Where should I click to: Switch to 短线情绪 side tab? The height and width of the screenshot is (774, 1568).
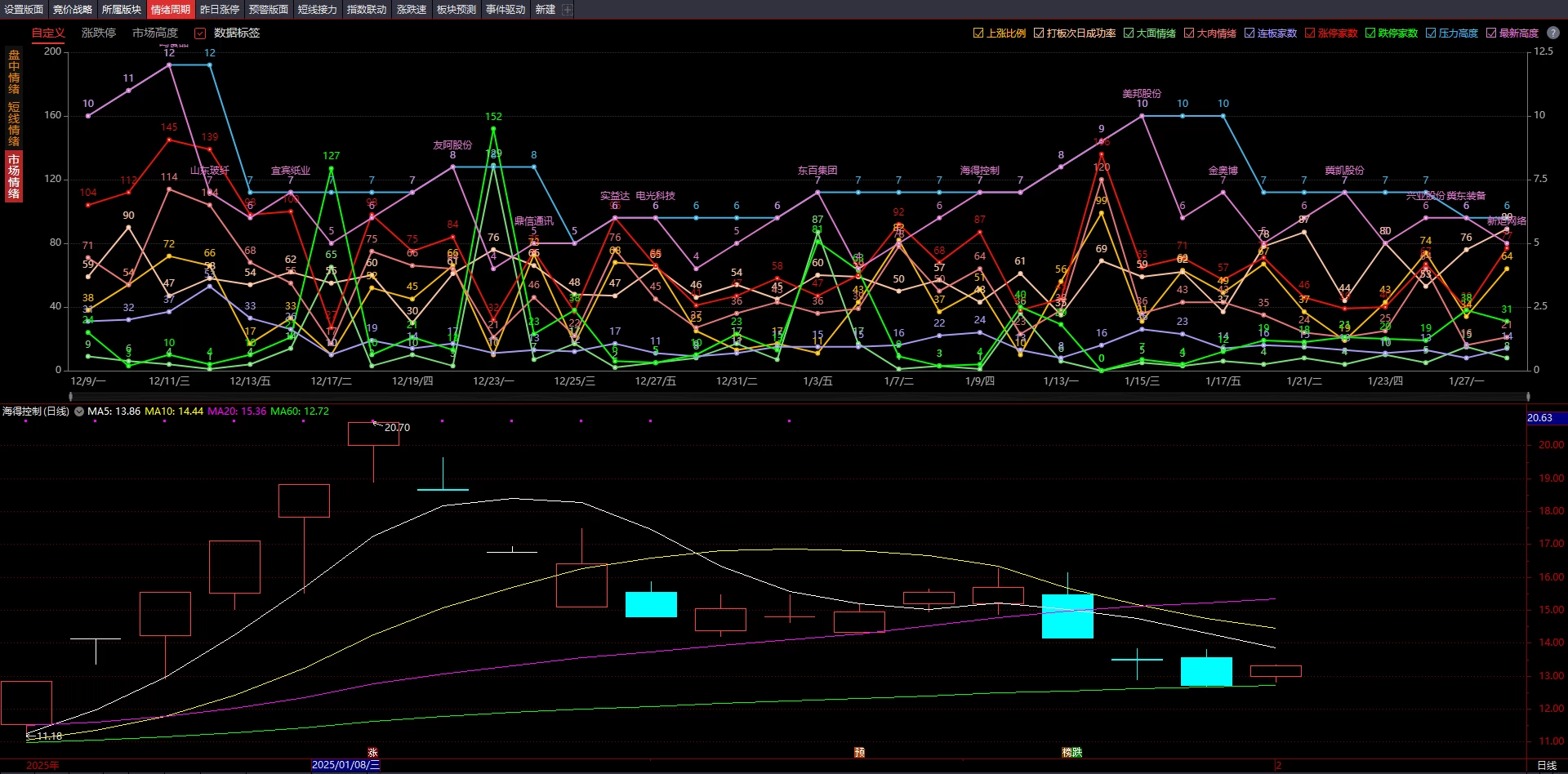(14, 124)
